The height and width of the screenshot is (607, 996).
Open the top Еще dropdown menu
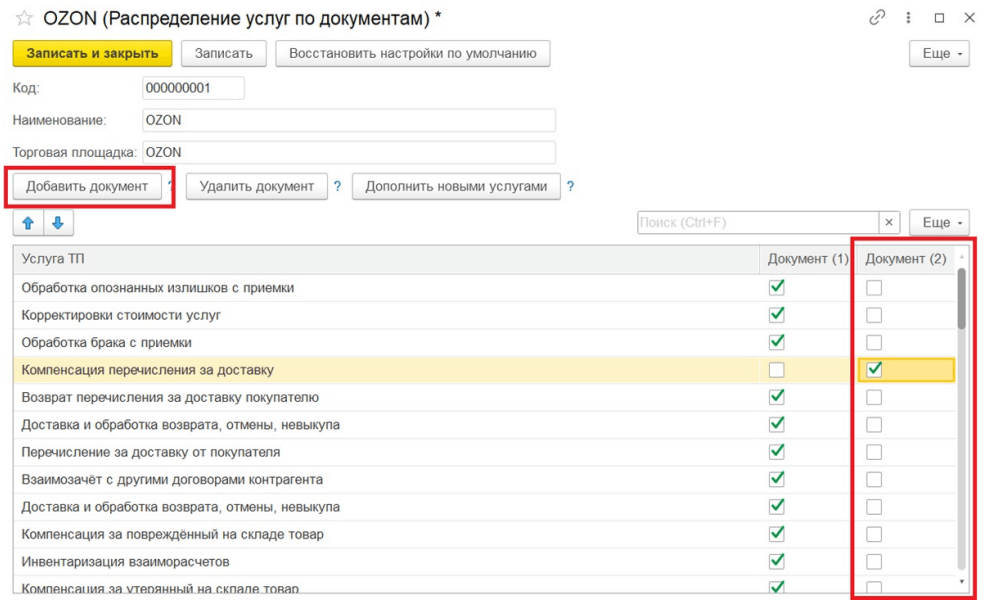938,53
